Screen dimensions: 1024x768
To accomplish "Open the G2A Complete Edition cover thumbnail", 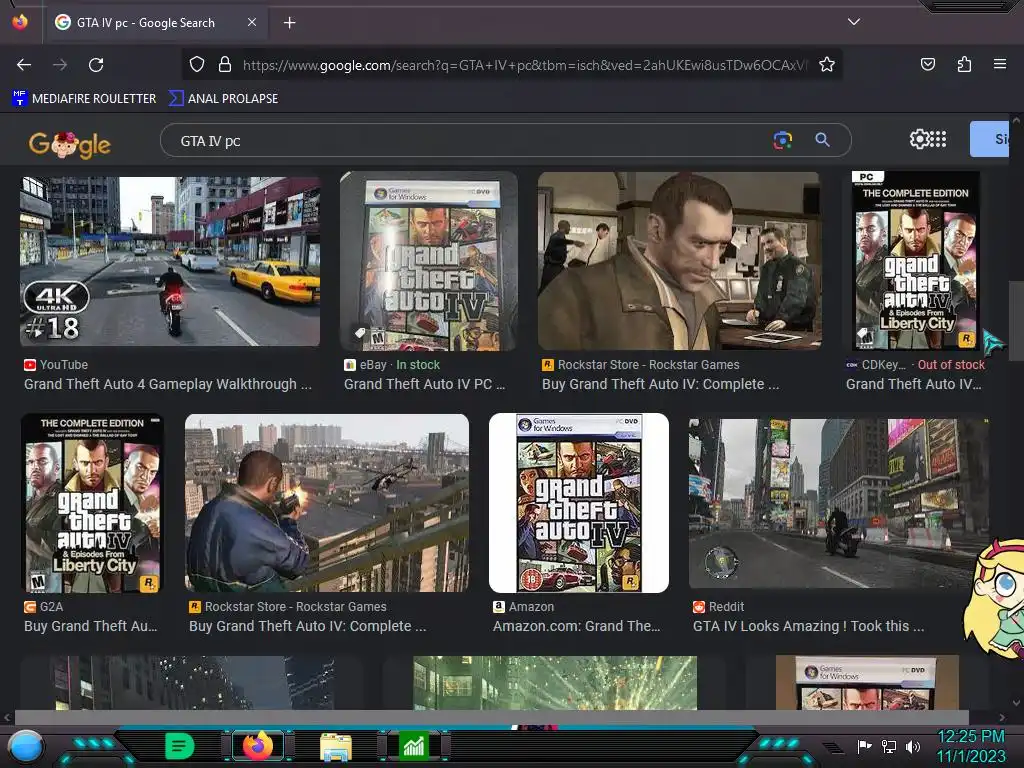I will coord(92,504).
